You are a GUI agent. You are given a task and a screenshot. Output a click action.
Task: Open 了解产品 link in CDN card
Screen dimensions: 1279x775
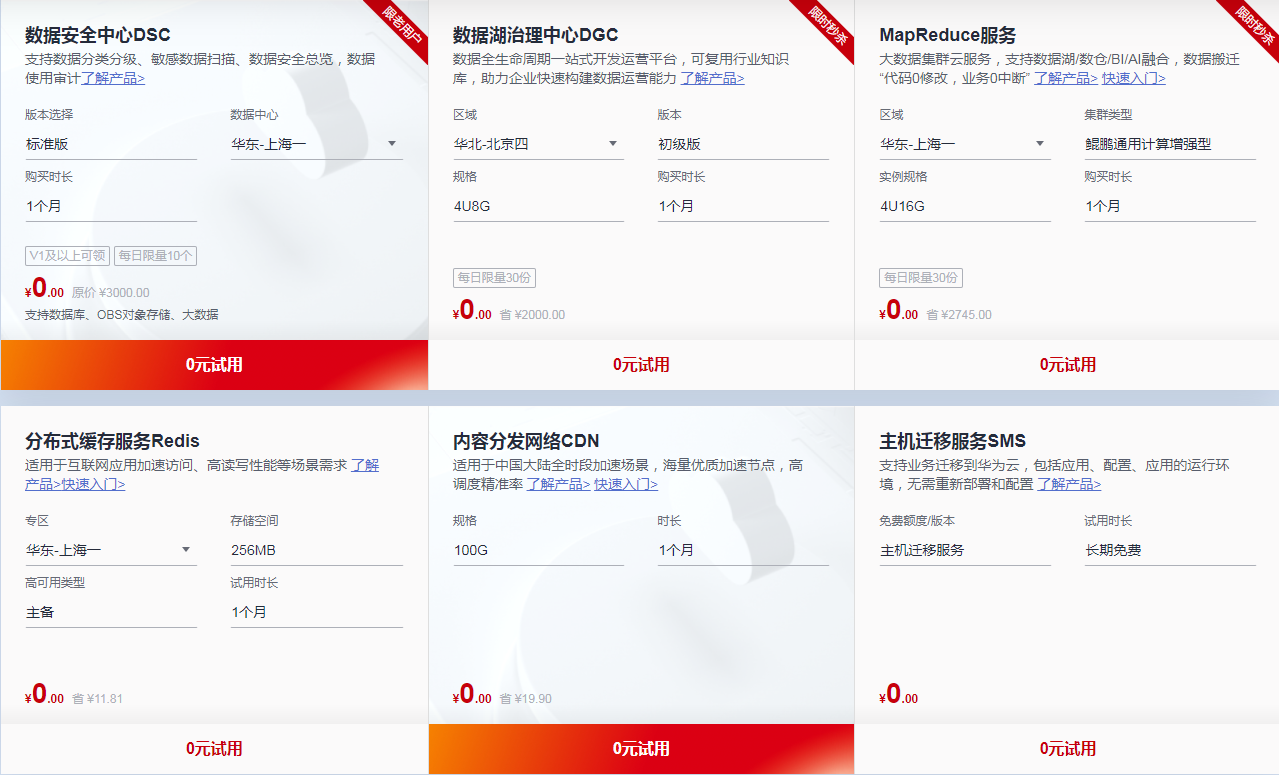click(x=558, y=484)
